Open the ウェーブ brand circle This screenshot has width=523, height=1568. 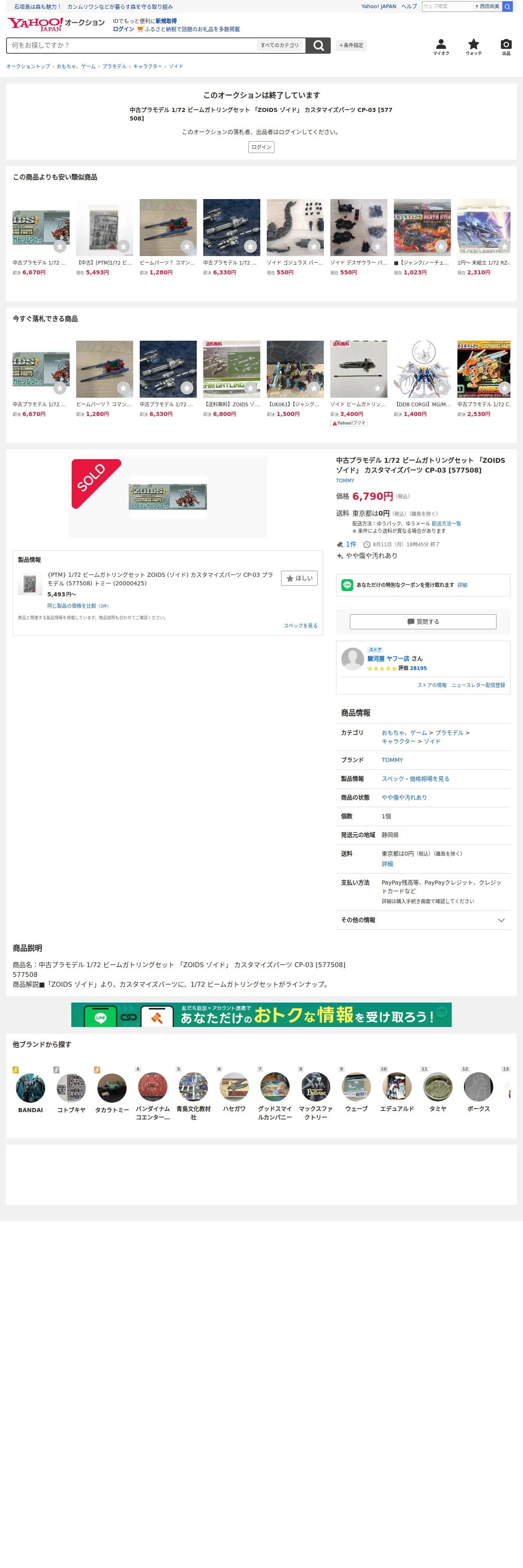coord(356,1087)
